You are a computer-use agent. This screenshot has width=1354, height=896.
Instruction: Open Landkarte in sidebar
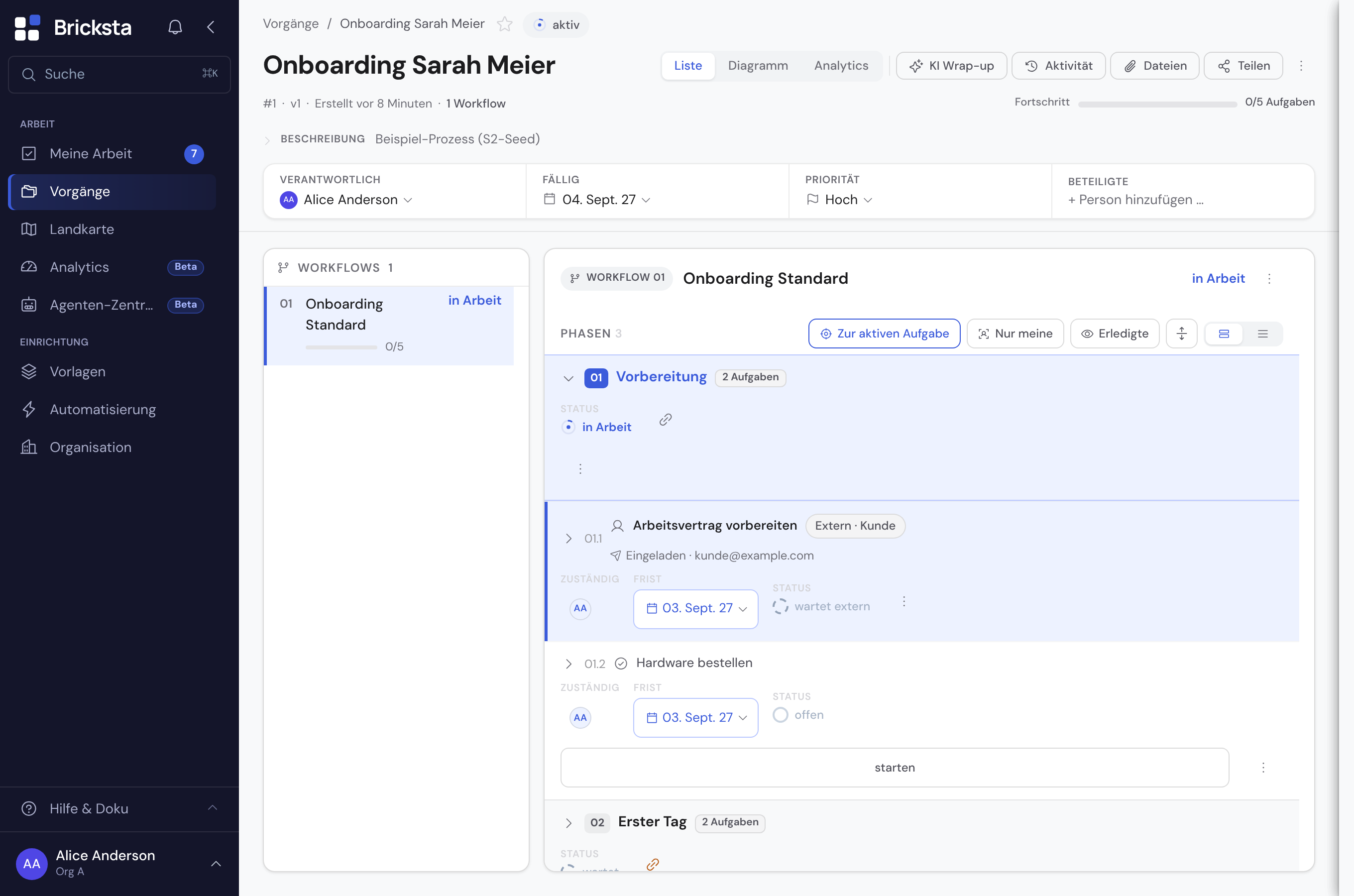click(x=113, y=229)
